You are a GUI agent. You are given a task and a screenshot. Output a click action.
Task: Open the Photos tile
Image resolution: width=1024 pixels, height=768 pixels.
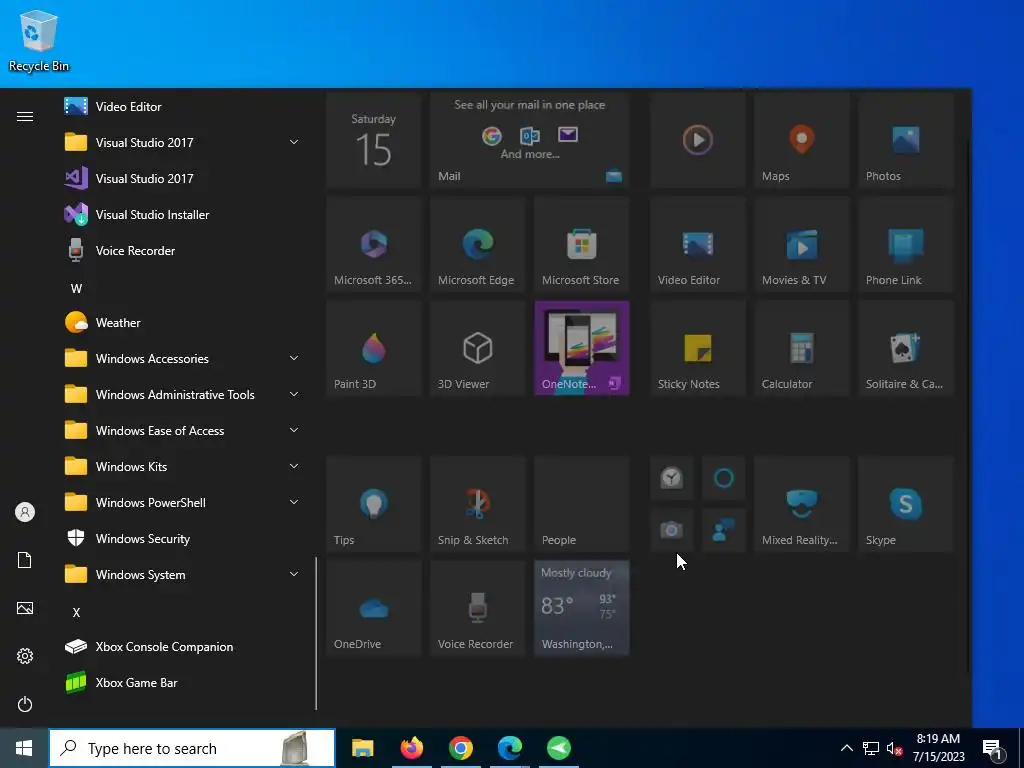[x=906, y=140]
